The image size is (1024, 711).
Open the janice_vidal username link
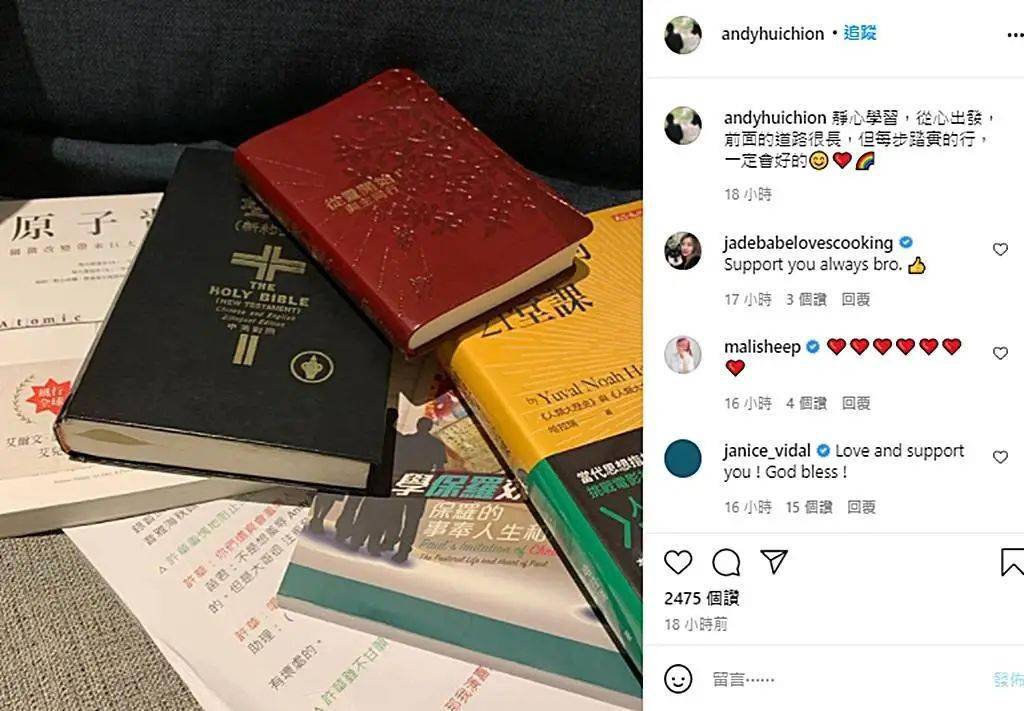767,450
